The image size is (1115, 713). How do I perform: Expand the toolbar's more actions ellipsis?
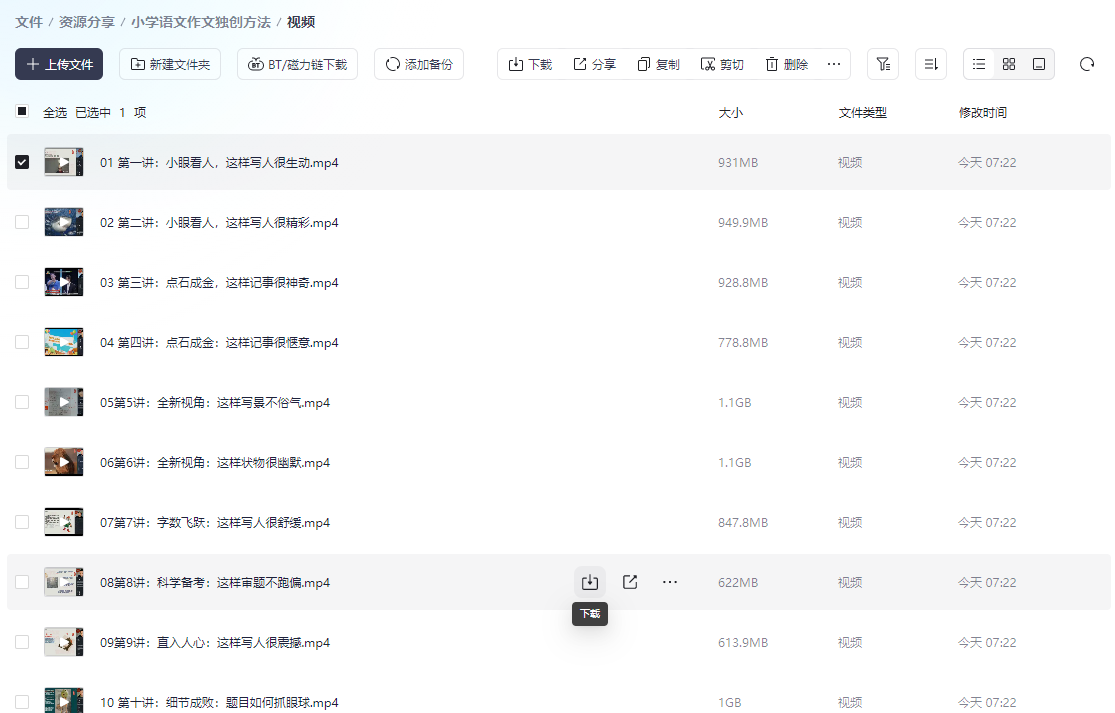[x=834, y=64]
